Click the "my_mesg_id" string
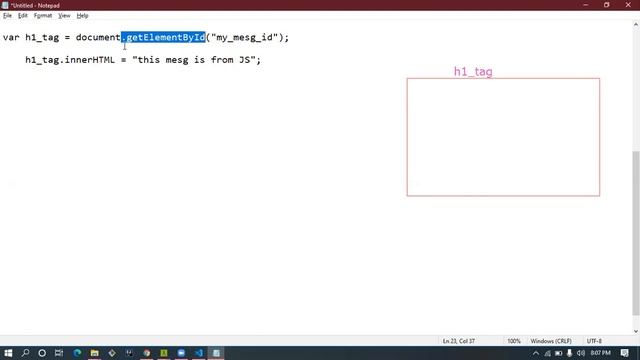This screenshot has width=640, height=360. (x=244, y=37)
